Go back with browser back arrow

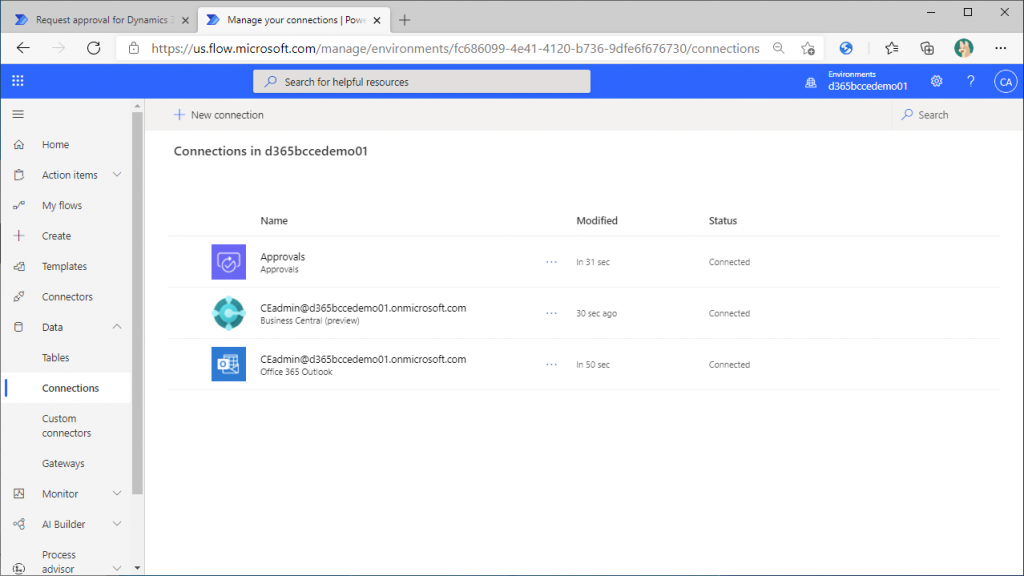(24, 48)
